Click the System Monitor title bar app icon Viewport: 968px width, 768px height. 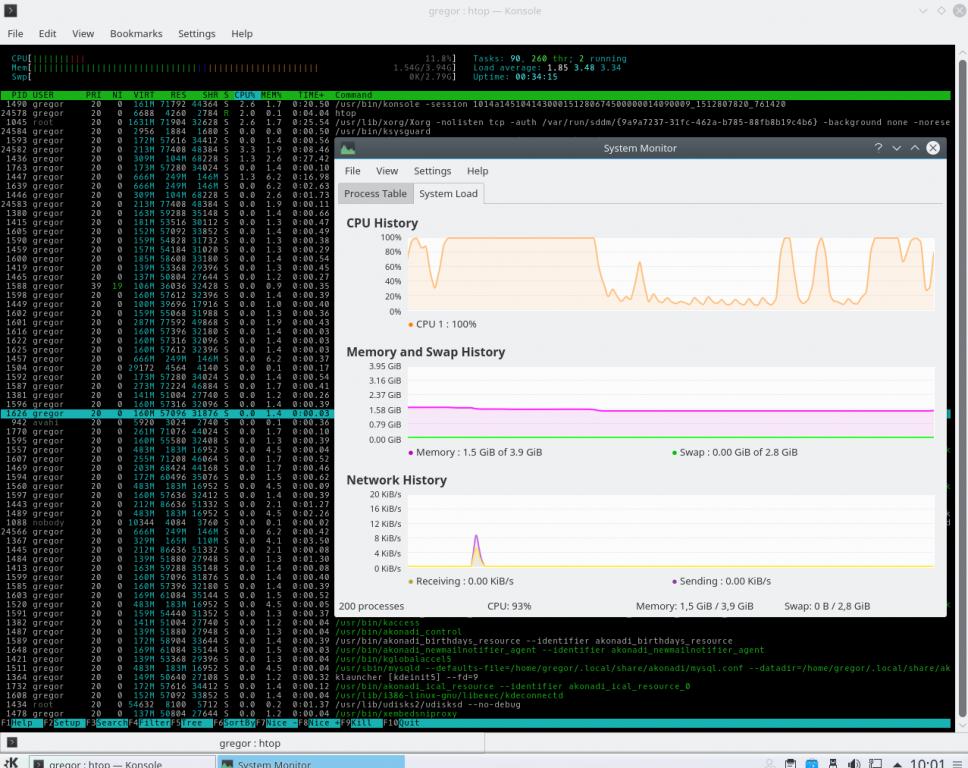click(347, 148)
